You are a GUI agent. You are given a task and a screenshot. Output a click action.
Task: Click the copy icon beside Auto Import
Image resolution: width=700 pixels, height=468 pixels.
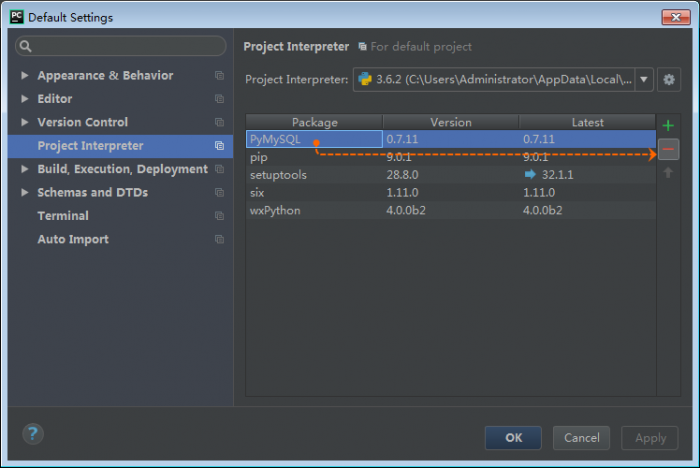tap(219, 240)
